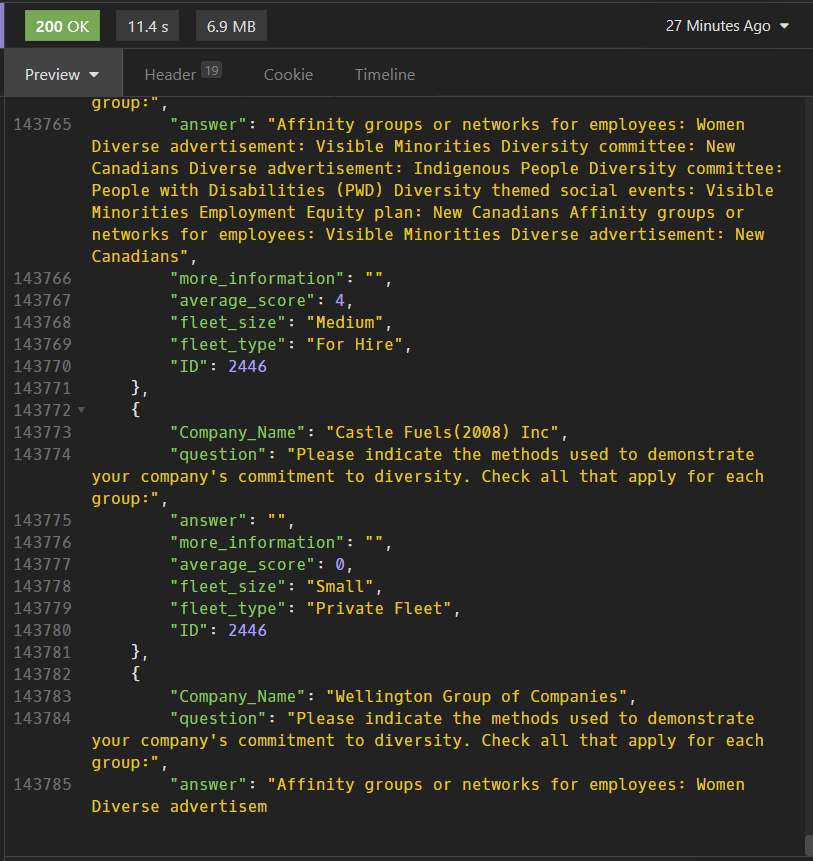The image size is (813, 861).
Task: Click the average_score value 4
Action: pyautogui.click(x=340, y=300)
